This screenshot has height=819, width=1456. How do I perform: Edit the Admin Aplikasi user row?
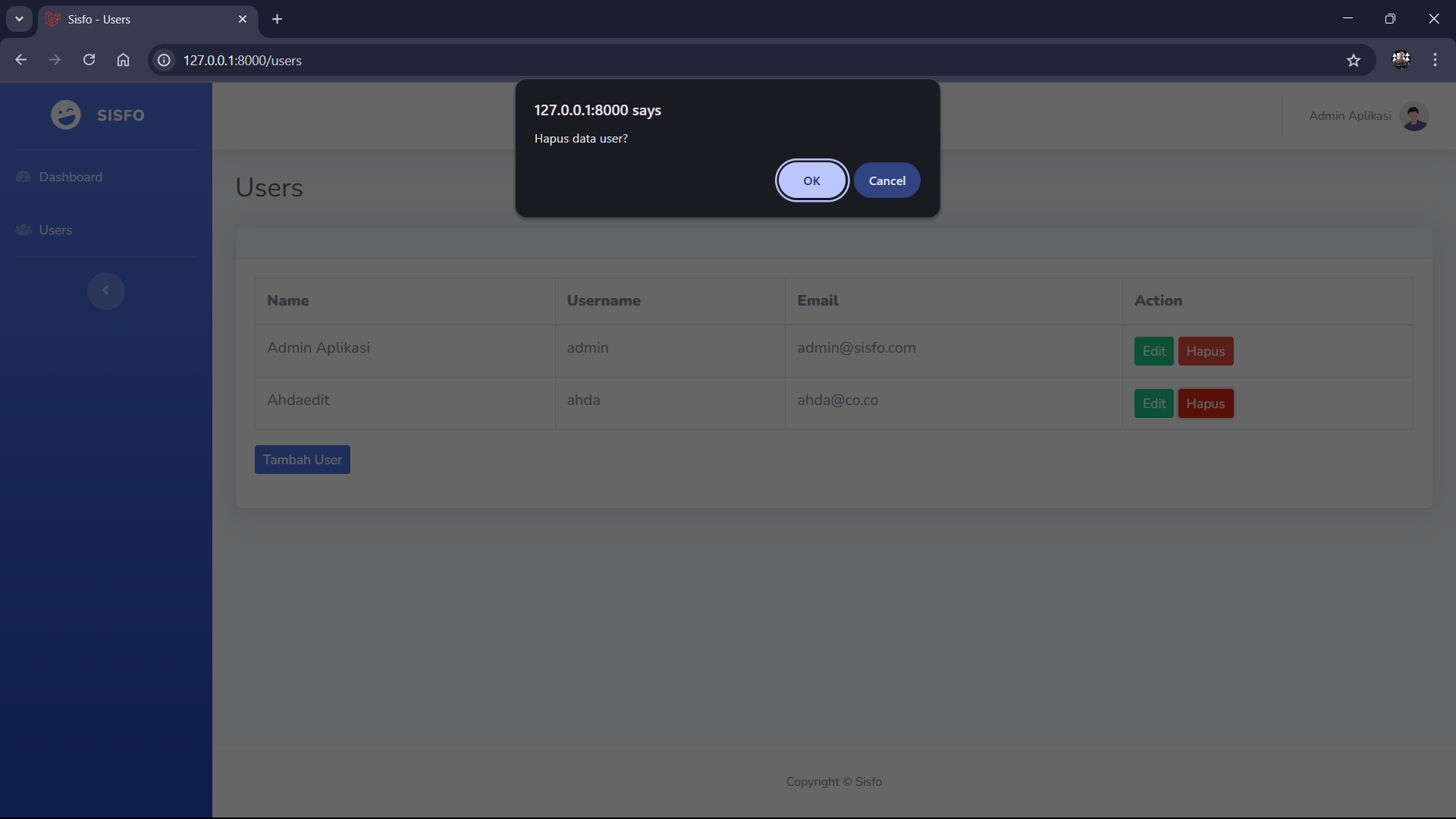coord(1153,351)
